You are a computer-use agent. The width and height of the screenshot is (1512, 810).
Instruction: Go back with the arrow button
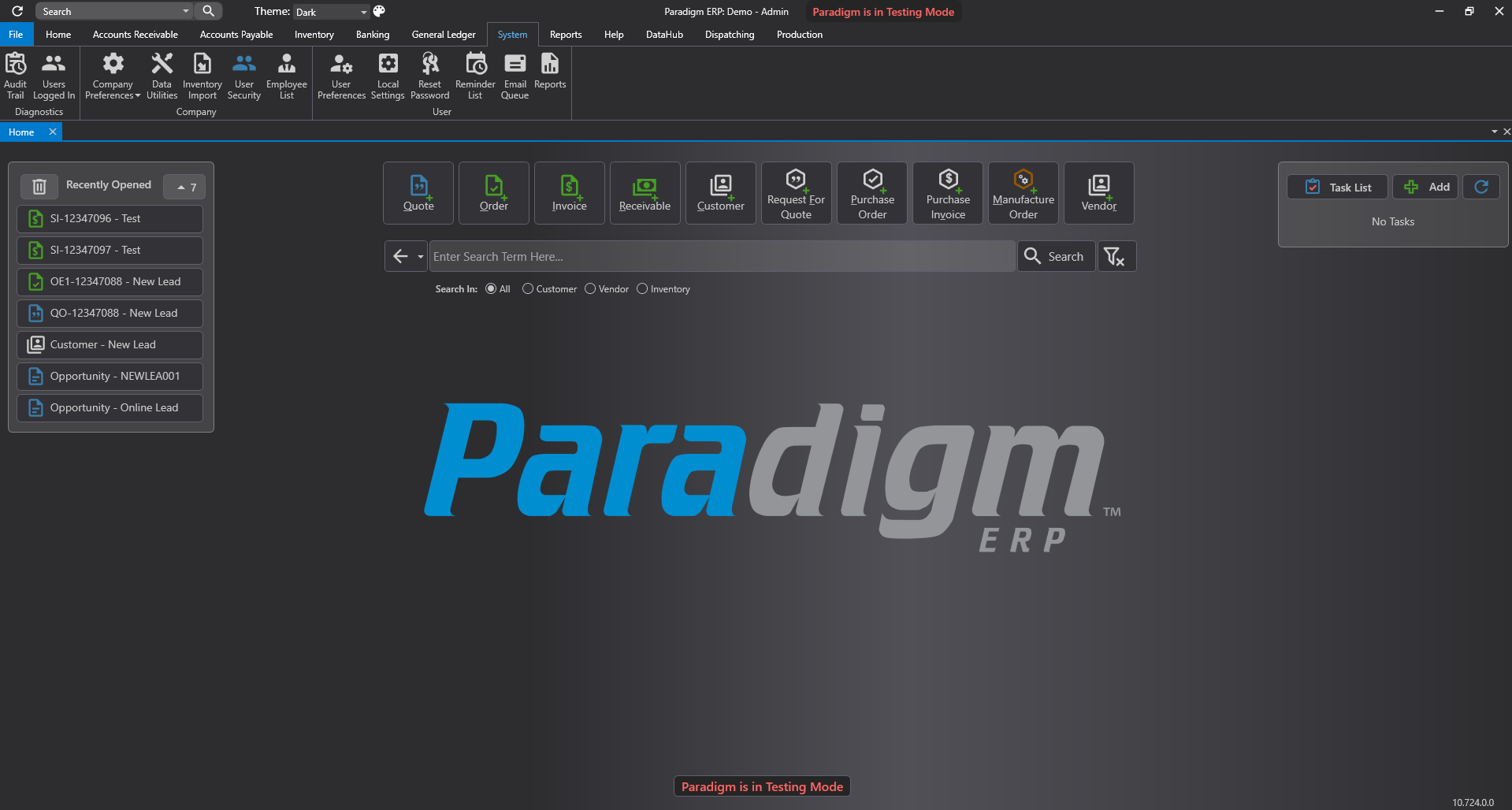coord(400,256)
